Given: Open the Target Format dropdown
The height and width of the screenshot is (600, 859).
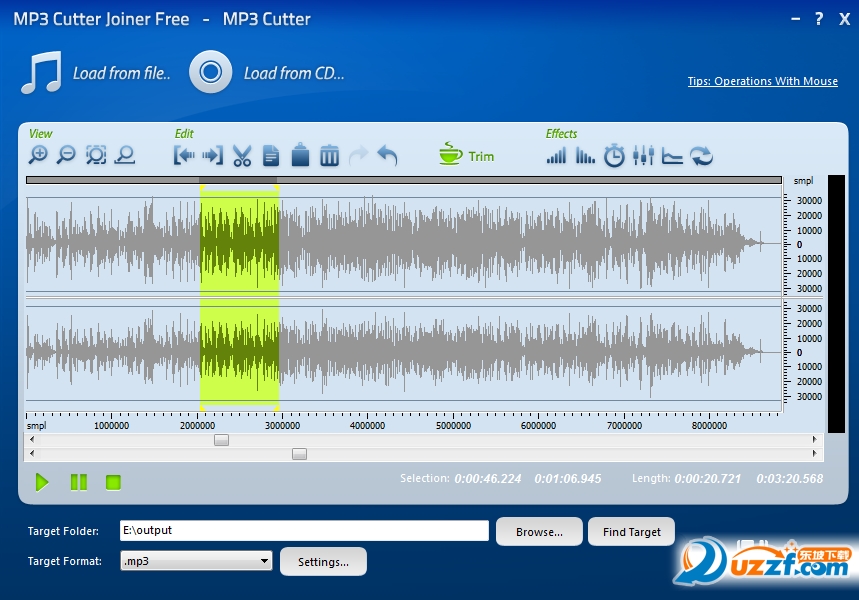Looking at the screenshot, I should (x=196, y=561).
